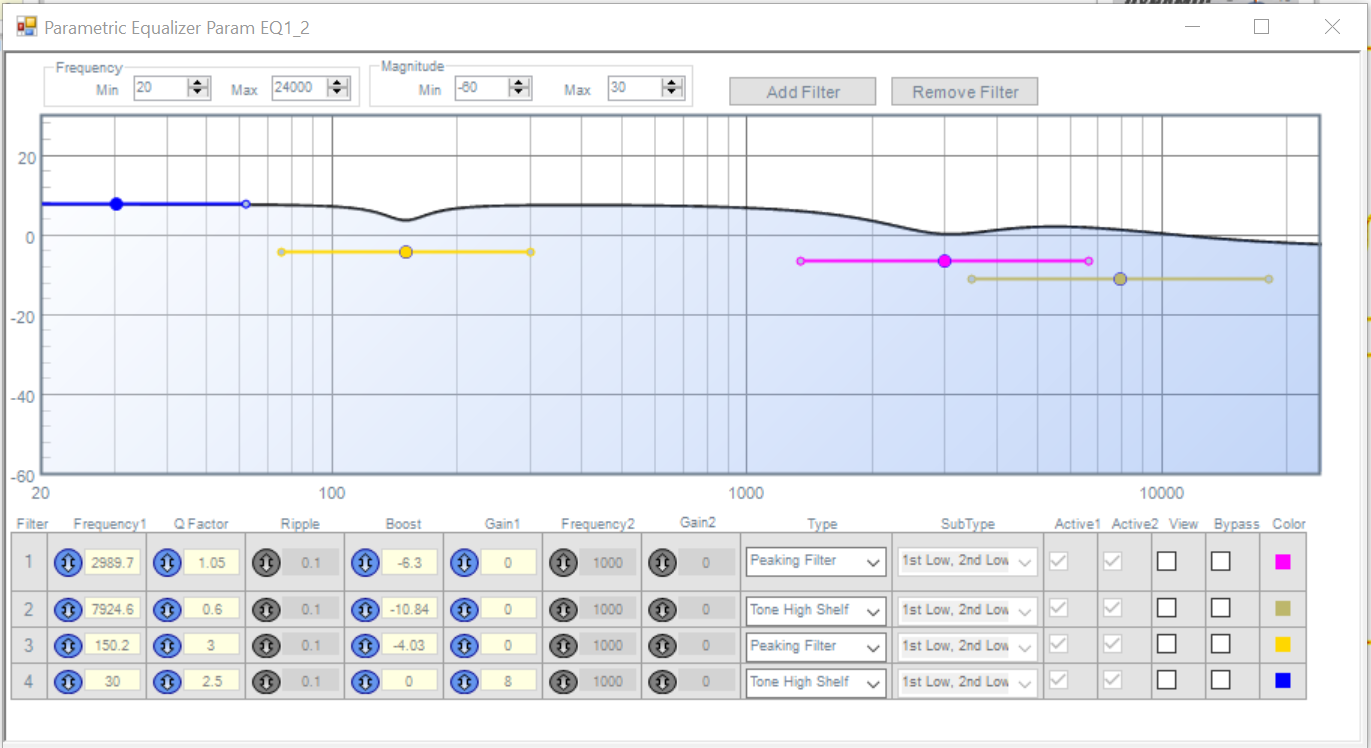The height and width of the screenshot is (748, 1371).
Task: Click Boost knob icon for filter 4
Action: click(365, 682)
